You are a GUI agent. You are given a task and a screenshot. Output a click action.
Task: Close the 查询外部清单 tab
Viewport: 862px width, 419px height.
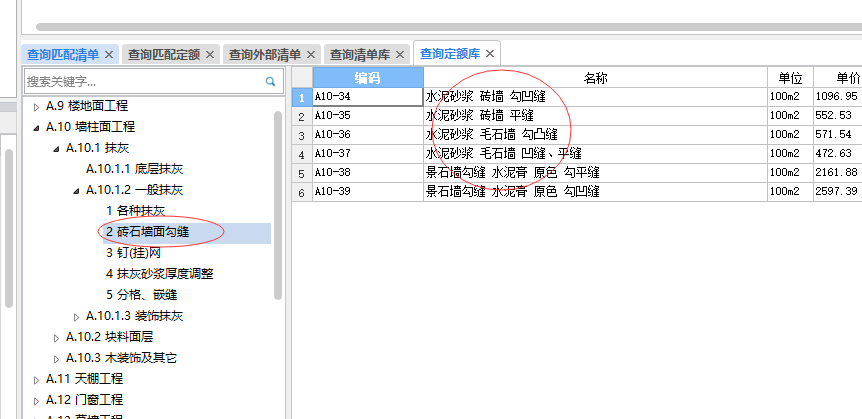[311, 54]
